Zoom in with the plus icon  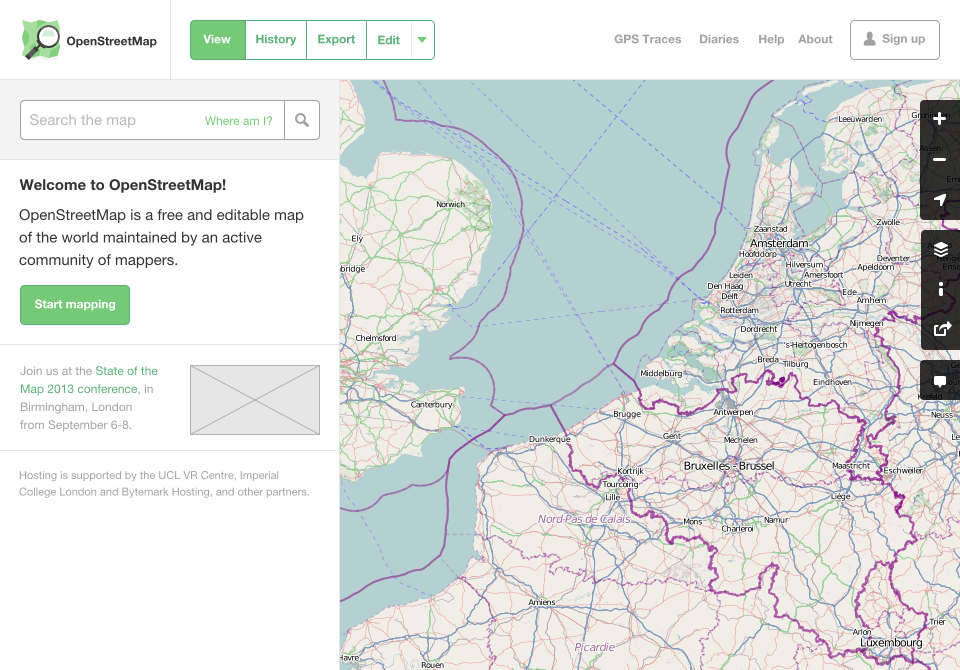click(940, 119)
